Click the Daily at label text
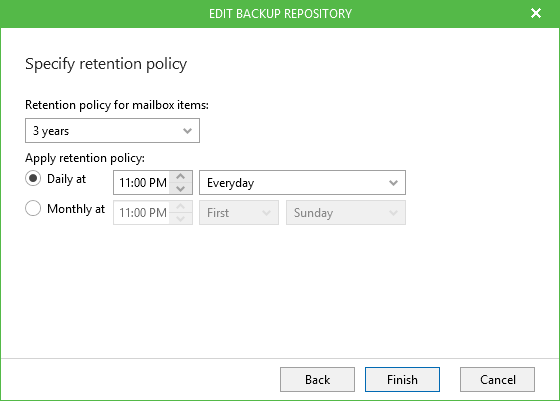This screenshot has height=401, width=560. point(66,179)
